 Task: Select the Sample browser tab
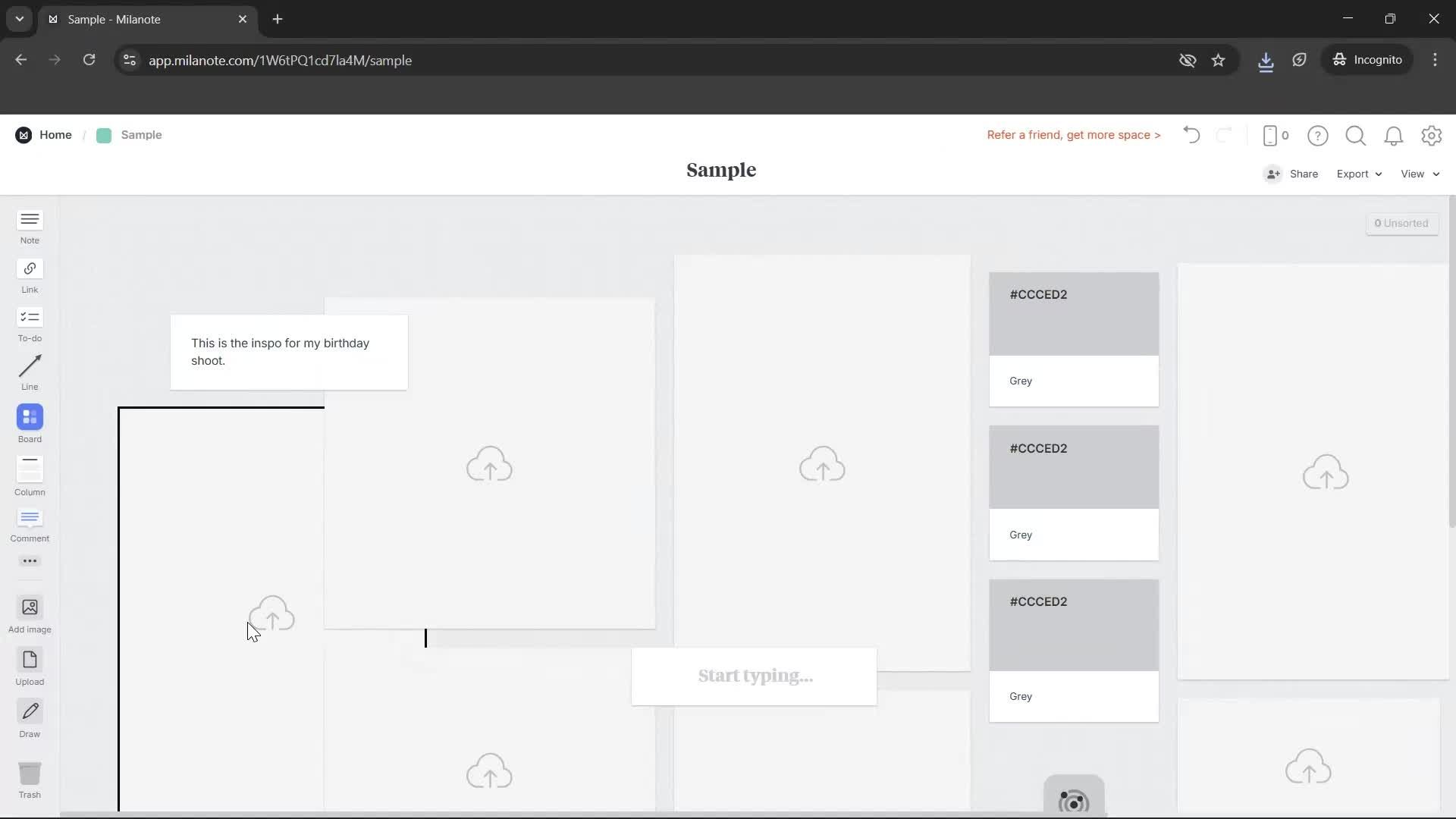[121, 19]
